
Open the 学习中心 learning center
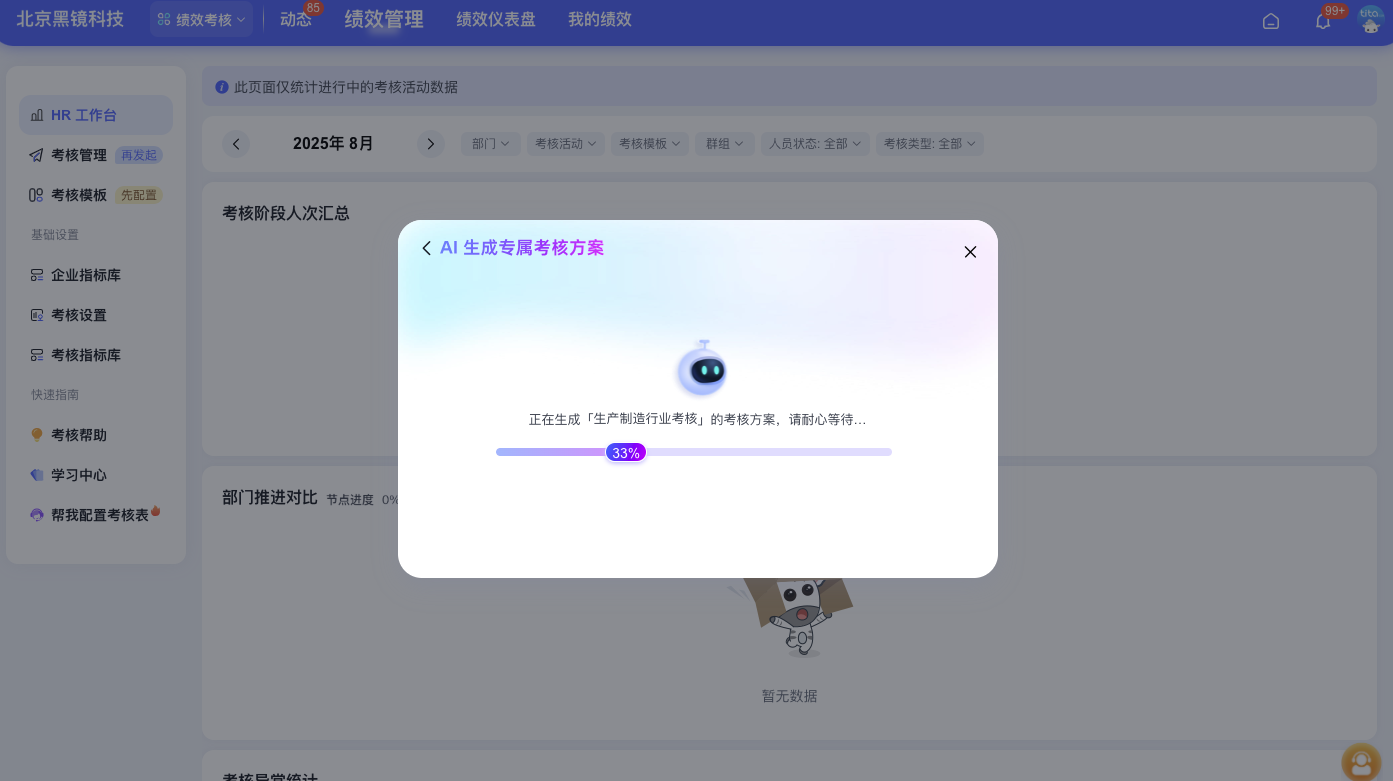coord(78,475)
